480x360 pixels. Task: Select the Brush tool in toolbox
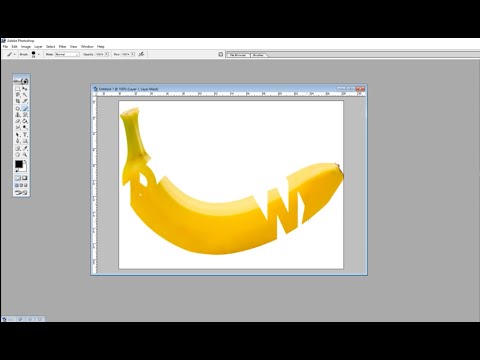25,109
